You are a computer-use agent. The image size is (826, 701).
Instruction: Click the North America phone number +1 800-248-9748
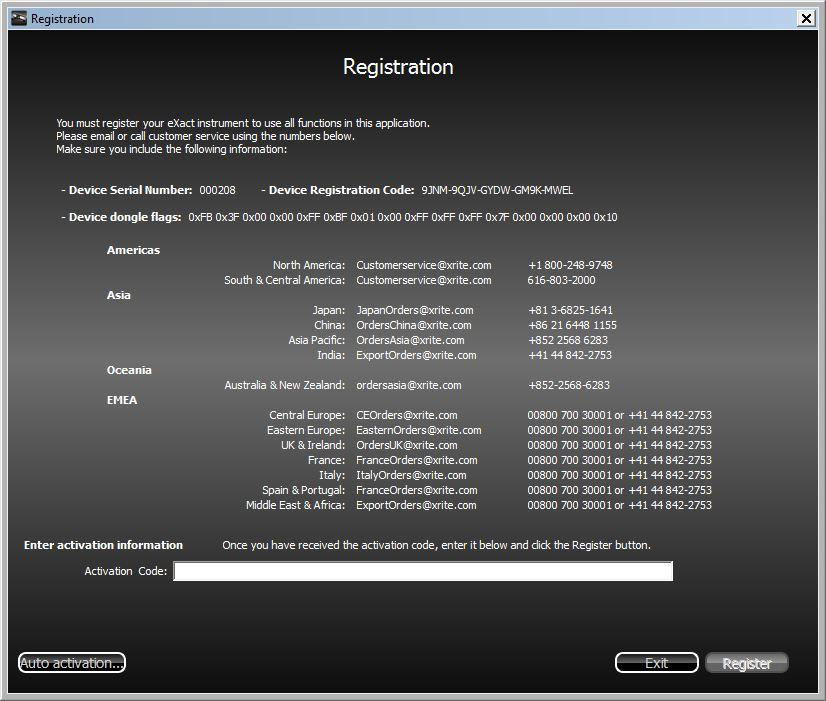pyautogui.click(x=570, y=265)
